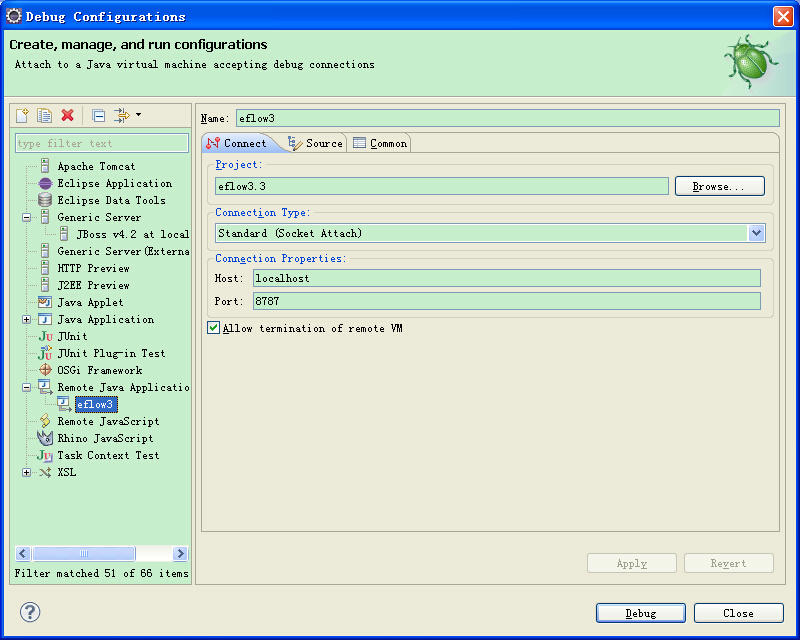Select the OSGi Framework icon

click(45, 370)
